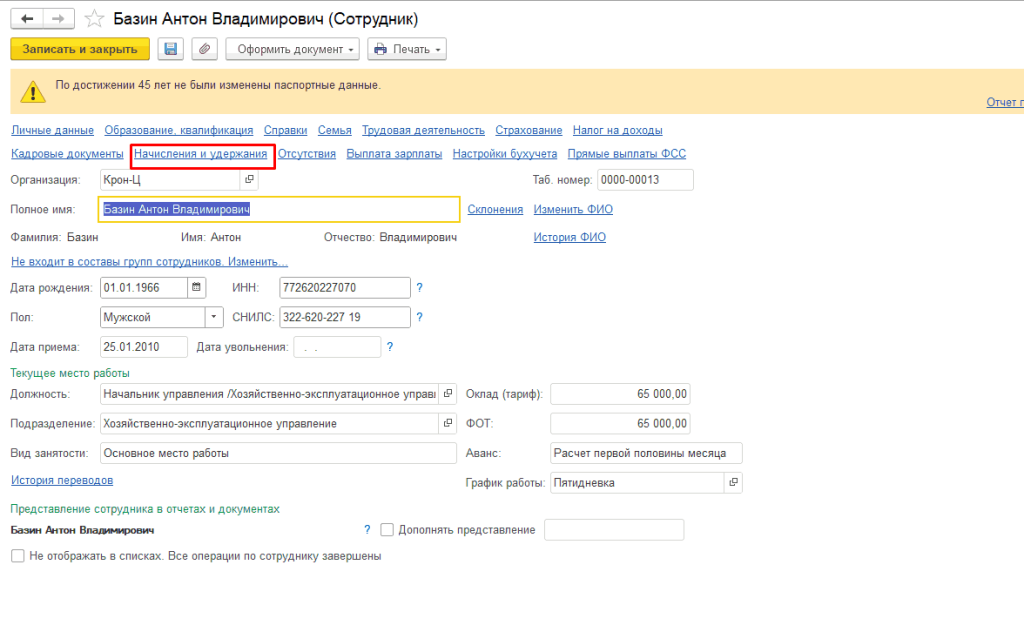
Task: Click help question mark next to INN
Action: [420, 288]
